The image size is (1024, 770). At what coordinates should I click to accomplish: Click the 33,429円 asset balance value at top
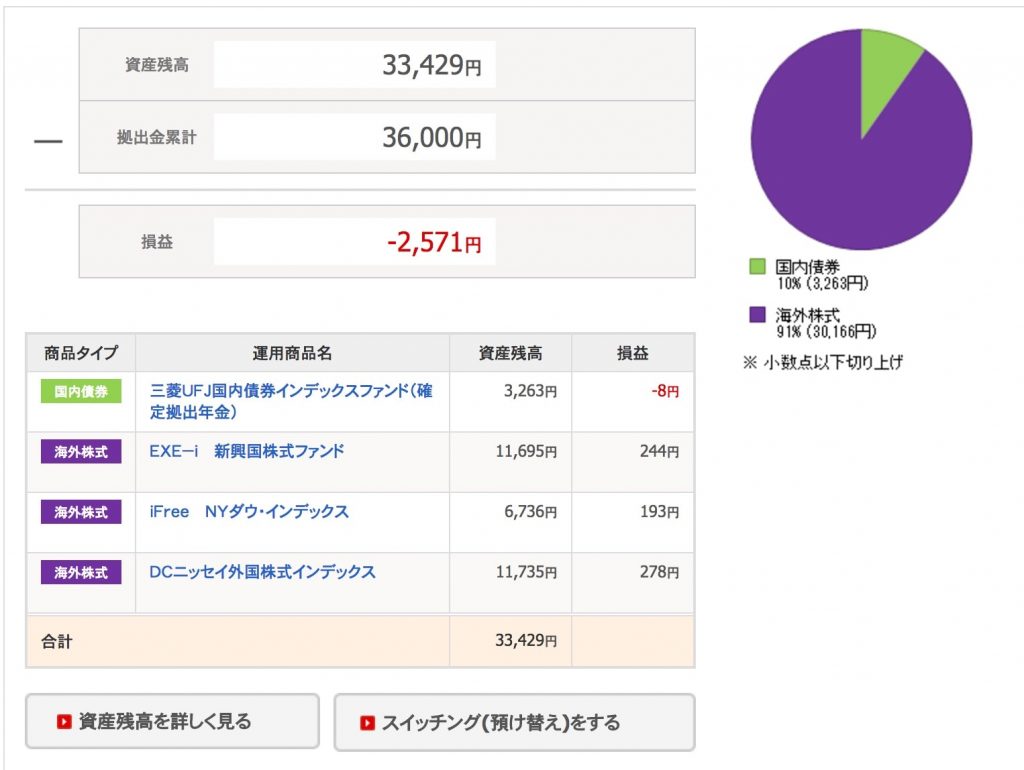[x=432, y=65]
